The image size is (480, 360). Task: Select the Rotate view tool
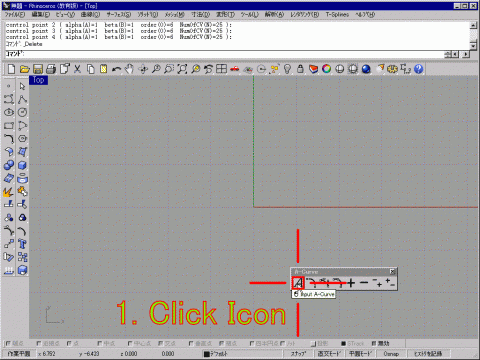coord(143,69)
